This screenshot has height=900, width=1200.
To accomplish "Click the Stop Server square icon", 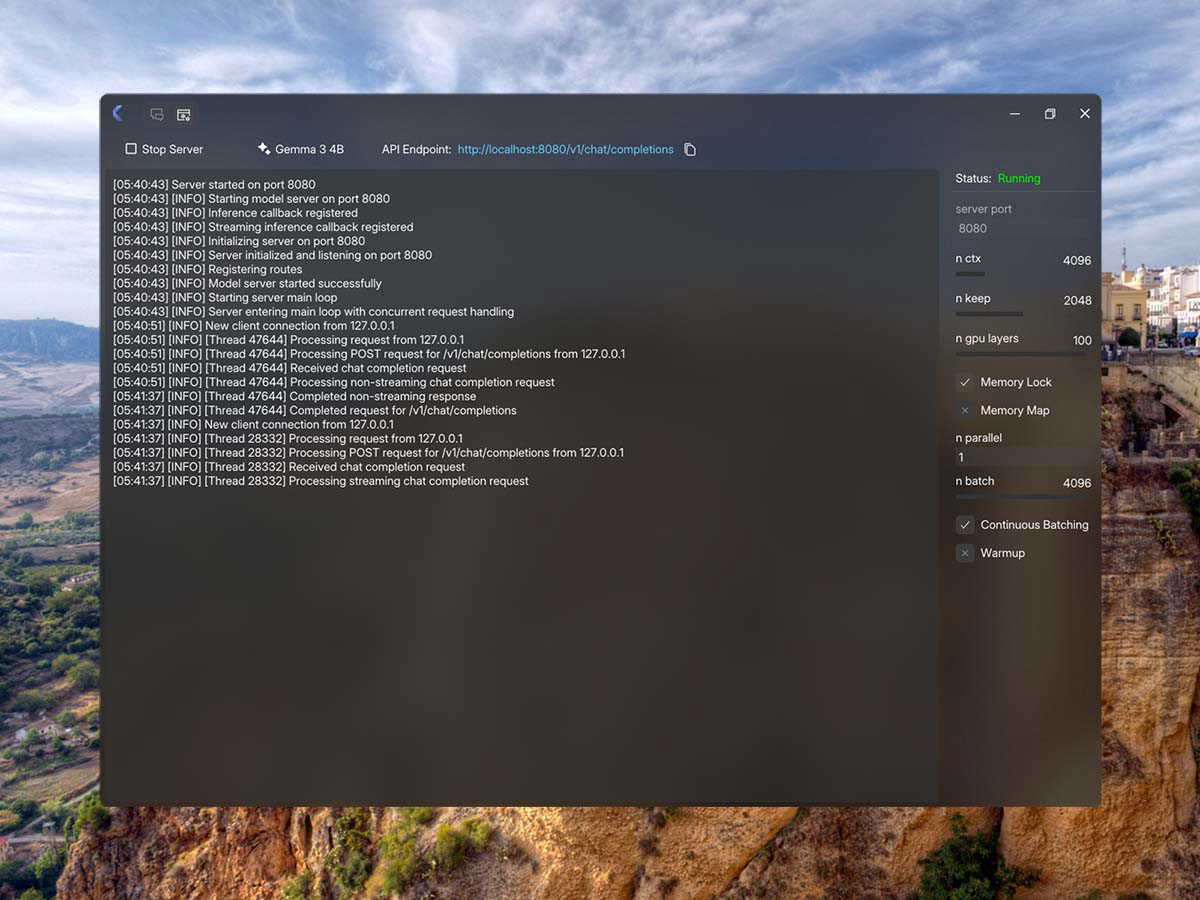I will tap(131, 149).
